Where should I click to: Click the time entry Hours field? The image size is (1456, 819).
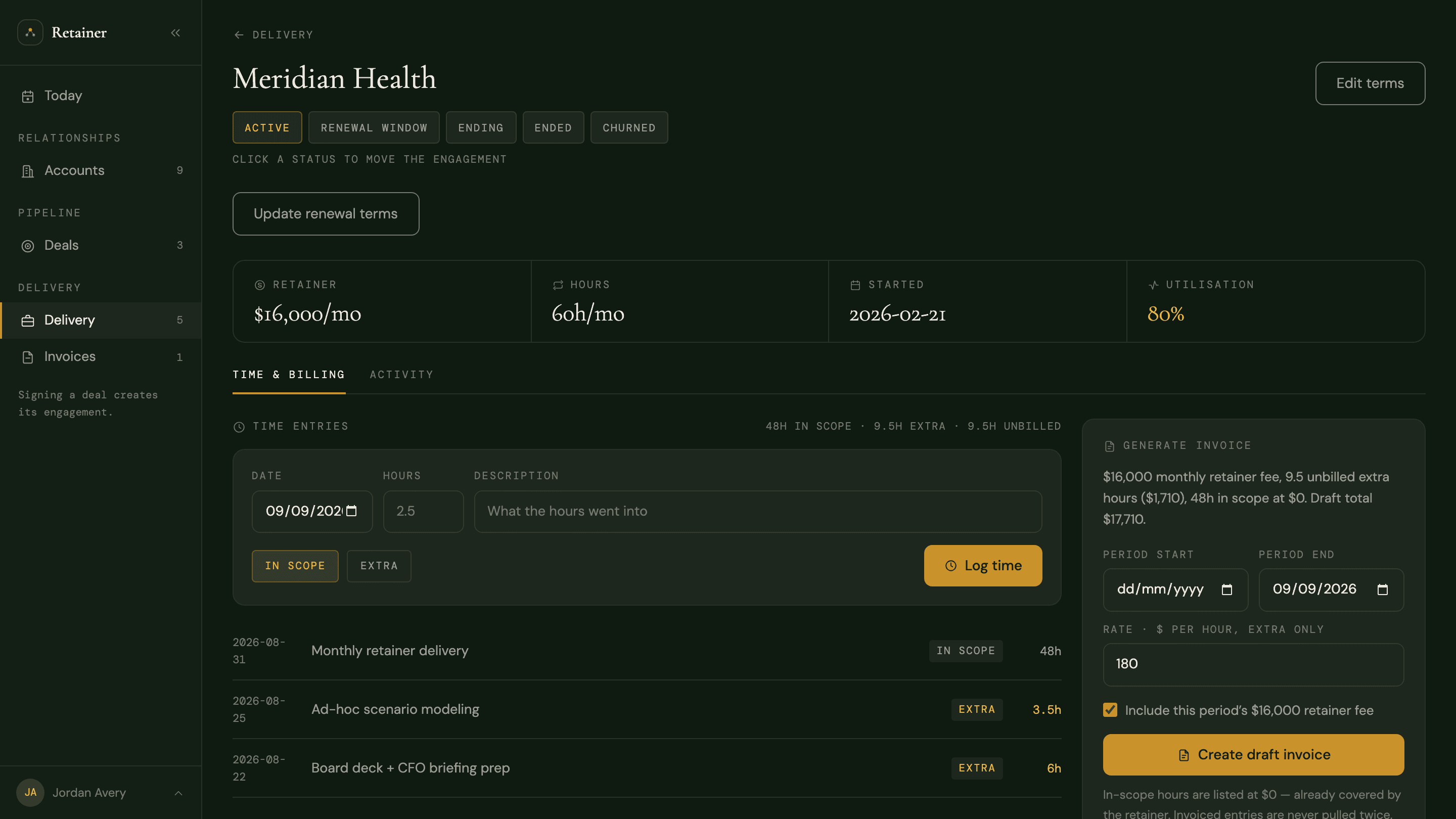423,512
